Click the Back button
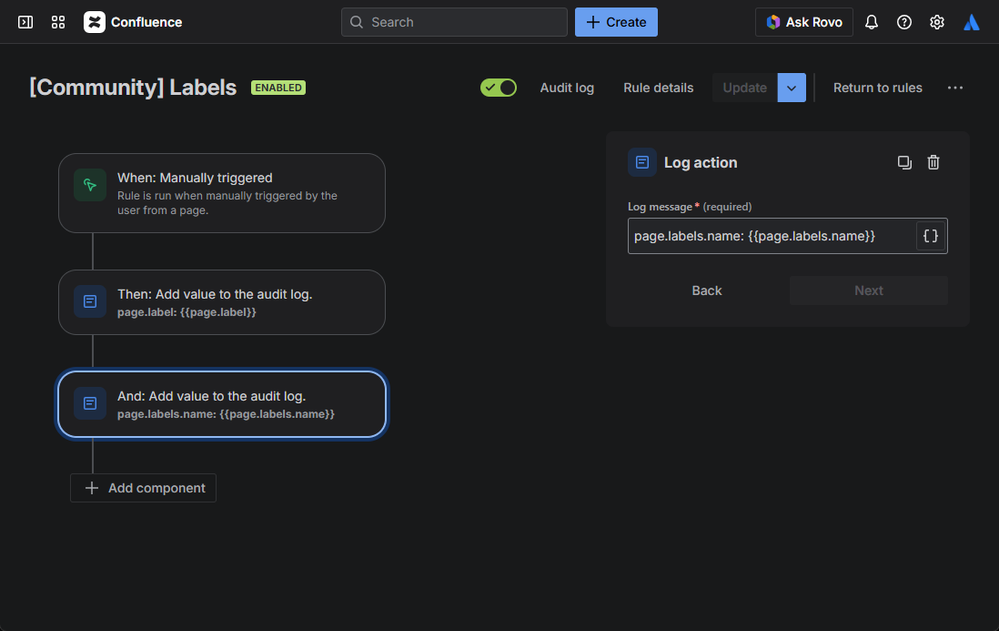The image size is (999, 631). click(x=707, y=291)
